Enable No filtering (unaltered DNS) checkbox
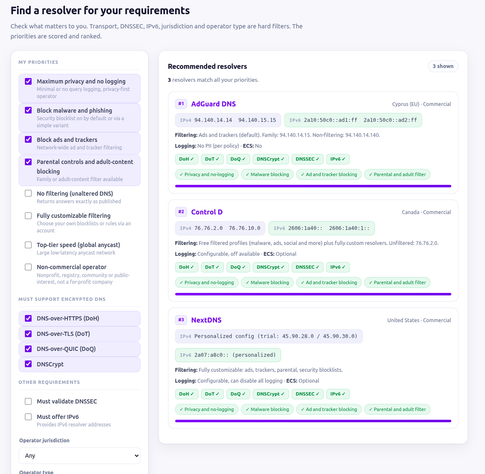This screenshot has height=474, width=485. click(28, 193)
